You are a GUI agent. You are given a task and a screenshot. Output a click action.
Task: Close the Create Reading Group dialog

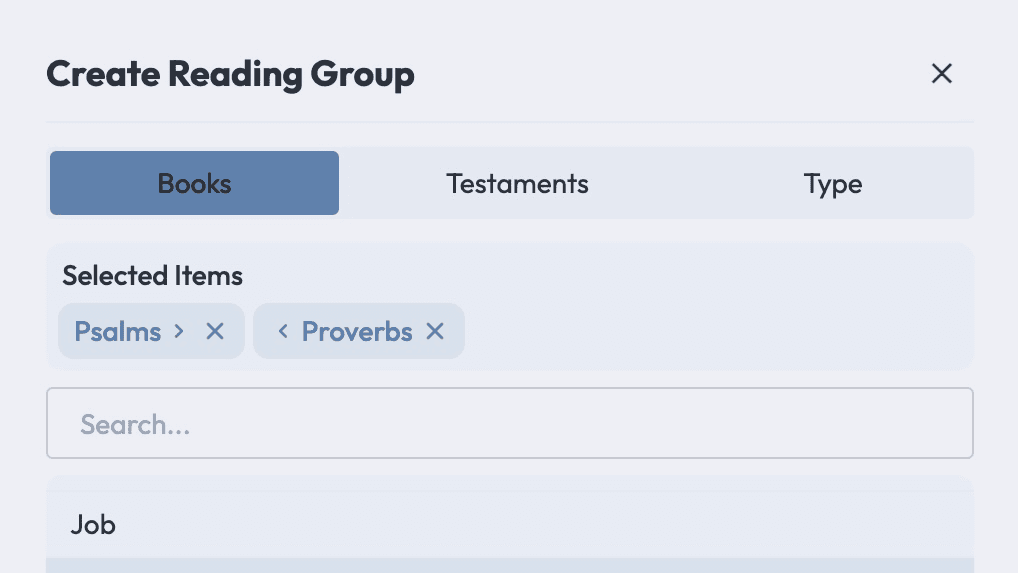(941, 73)
